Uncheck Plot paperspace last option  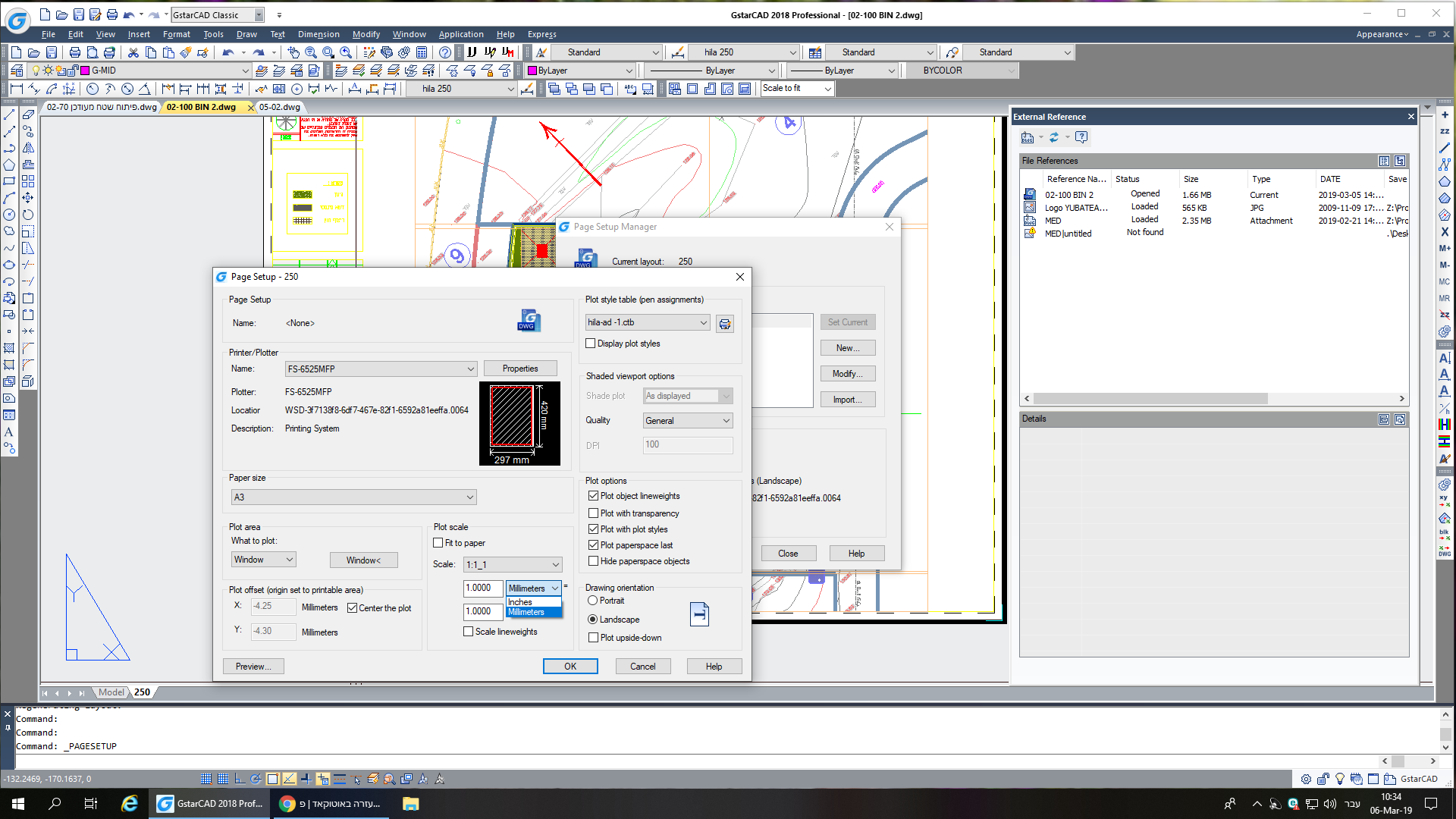(x=594, y=545)
